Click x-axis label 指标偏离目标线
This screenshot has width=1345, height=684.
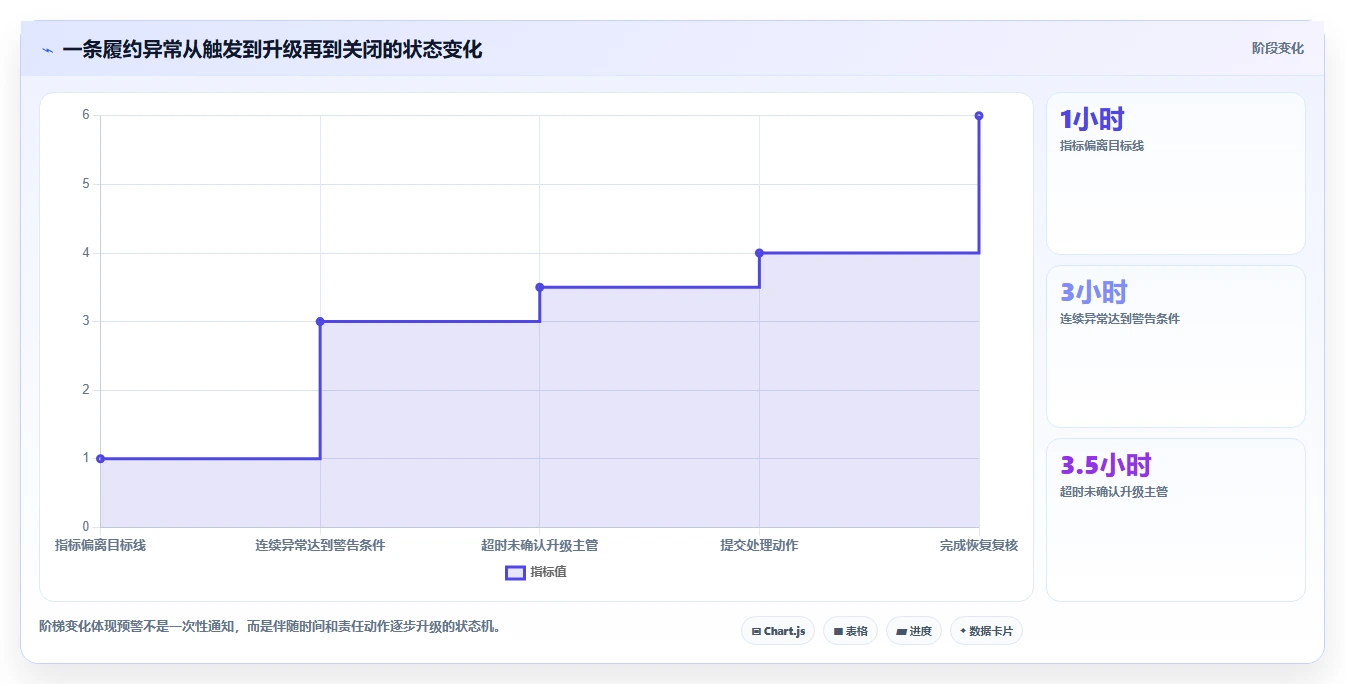(x=100, y=545)
